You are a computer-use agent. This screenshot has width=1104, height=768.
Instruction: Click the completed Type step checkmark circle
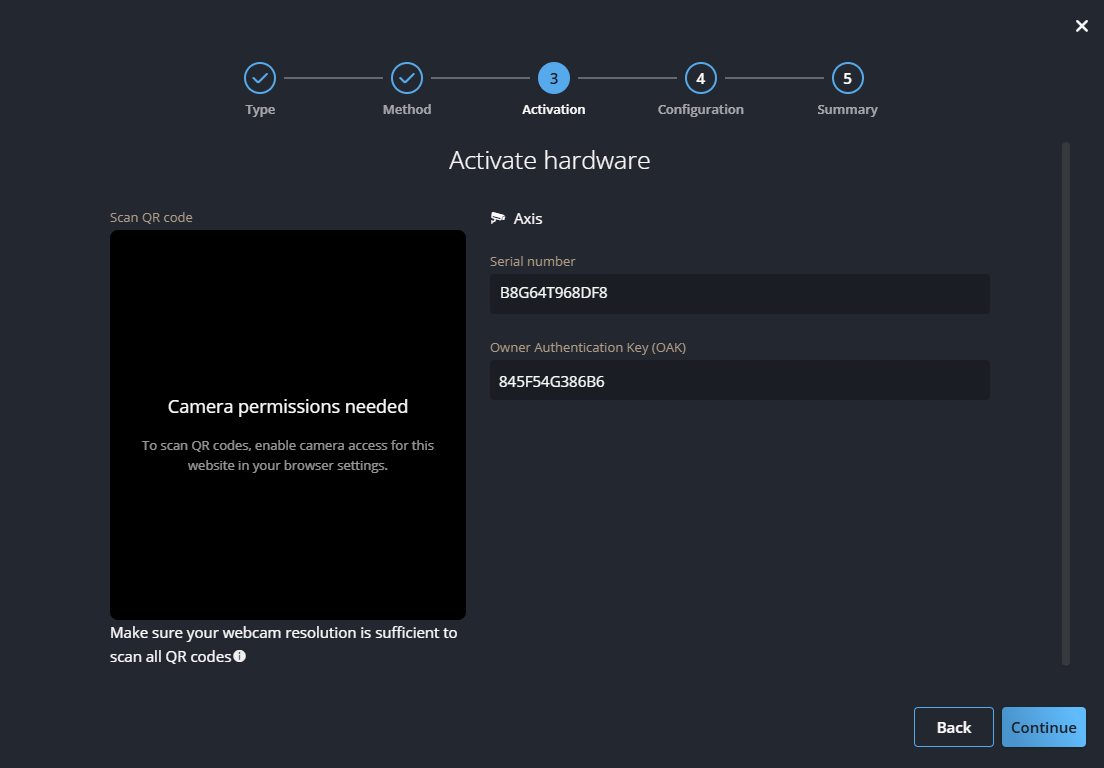point(260,78)
